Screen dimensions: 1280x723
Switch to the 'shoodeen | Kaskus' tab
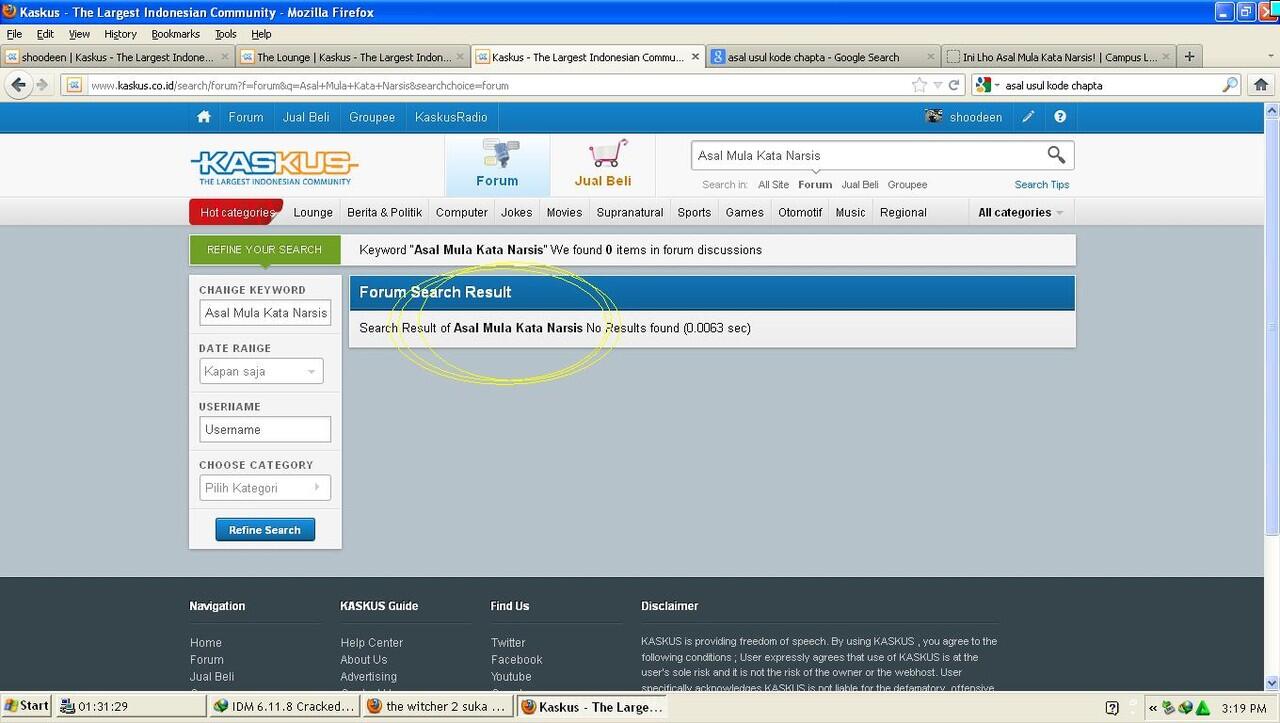[x=118, y=57]
